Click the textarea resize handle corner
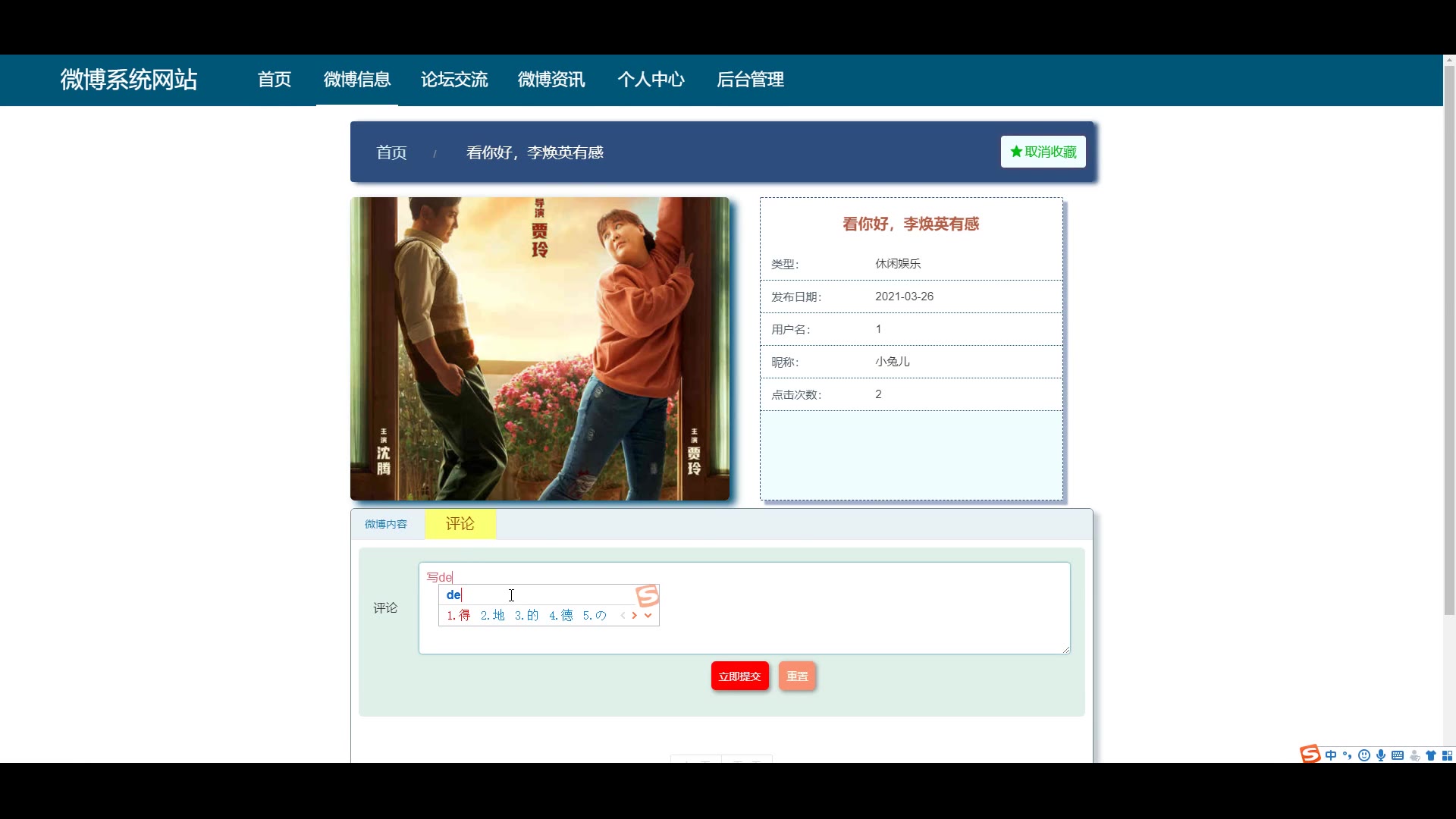 pos(1065,649)
